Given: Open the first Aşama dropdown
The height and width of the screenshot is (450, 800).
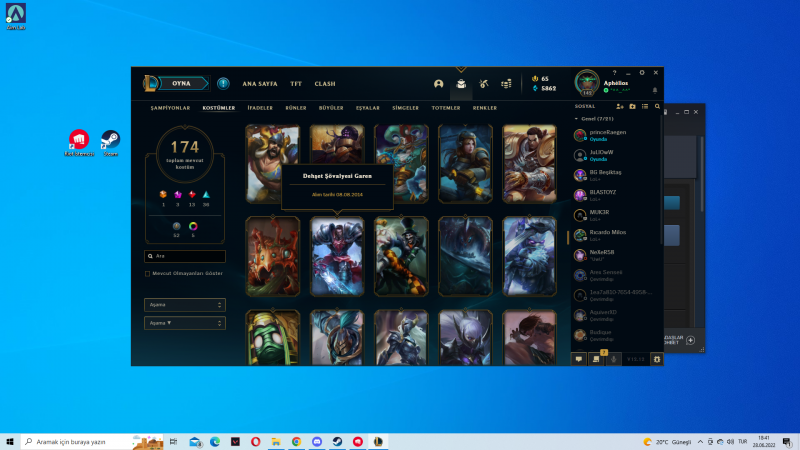Looking at the screenshot, I should (x=185, y=305).
